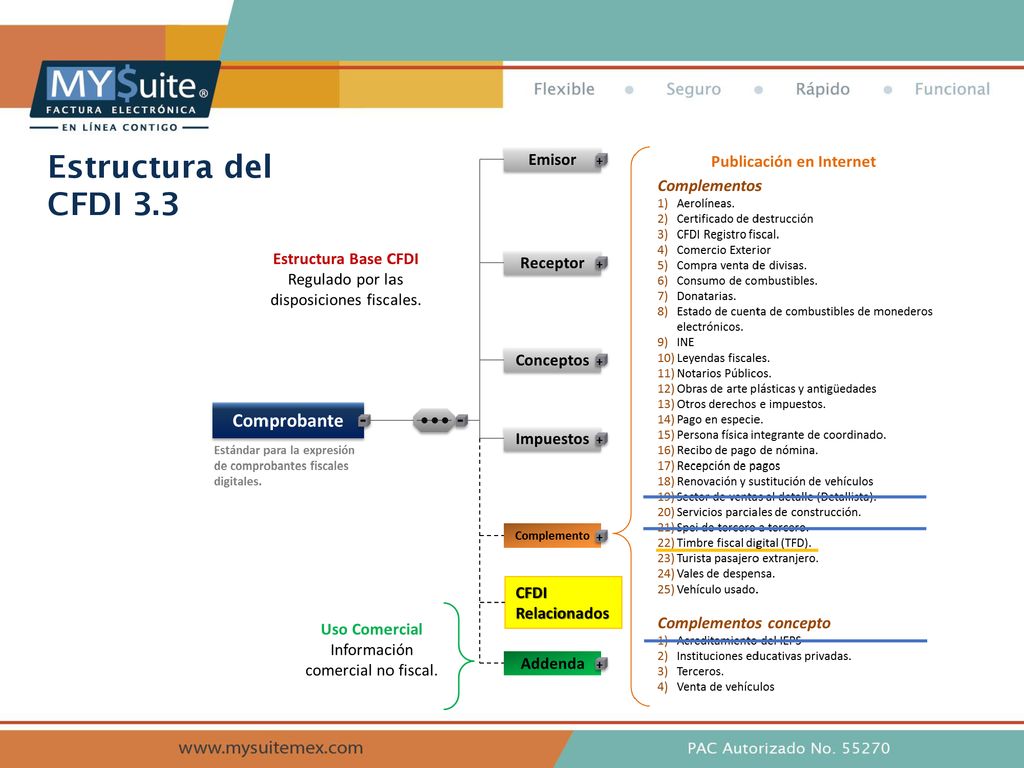Click list item 'Venta de vehículos'
The height and width of the screenshot is (768, 1024).
pyautogui.click(x=726, y=687)
